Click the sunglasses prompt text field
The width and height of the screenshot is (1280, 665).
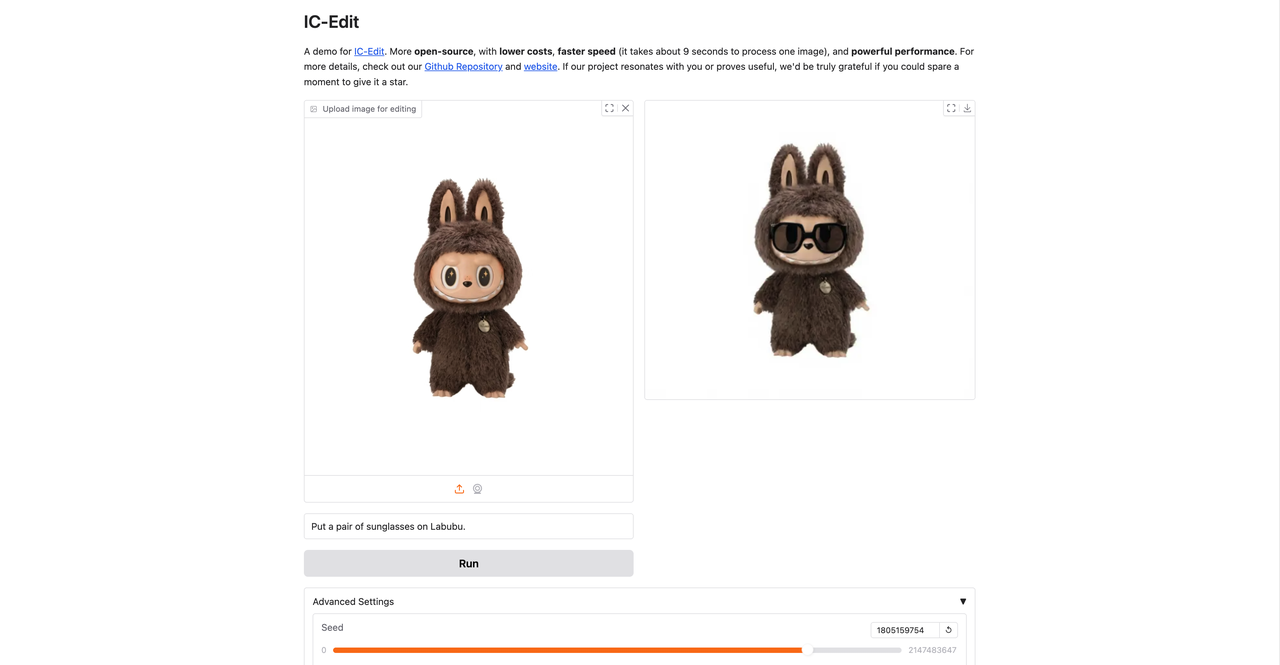468,526
